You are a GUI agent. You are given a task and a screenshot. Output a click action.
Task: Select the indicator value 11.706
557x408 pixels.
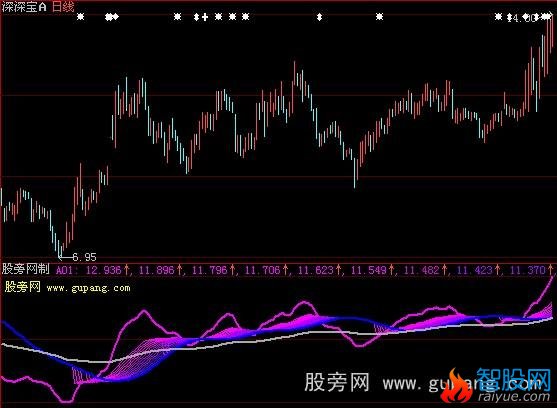pos(263,270)
